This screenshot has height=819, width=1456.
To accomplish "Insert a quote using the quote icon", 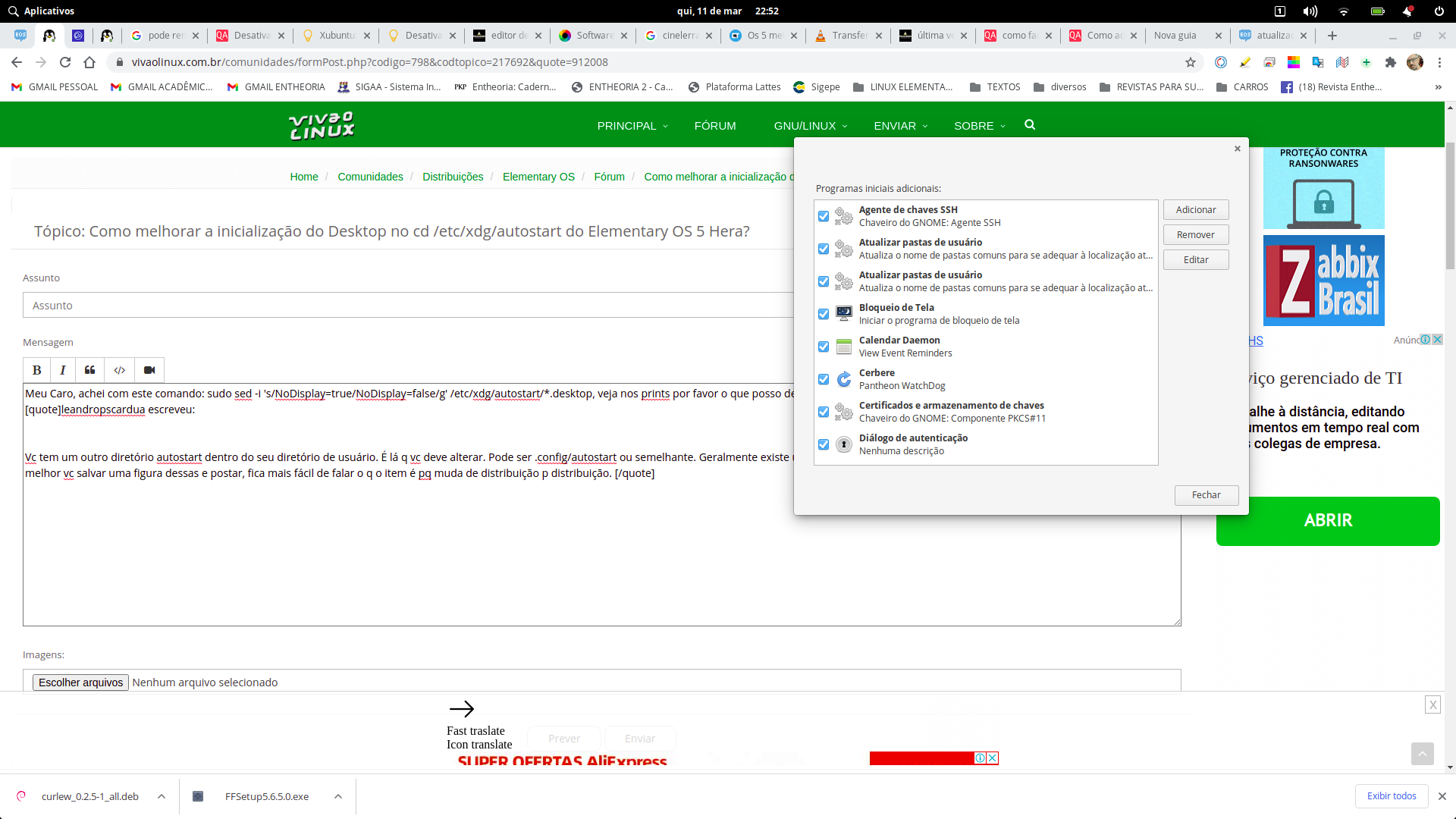I will coord(89,370).
